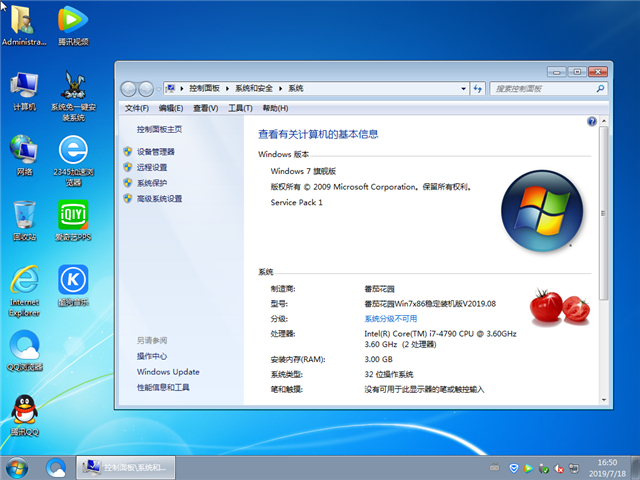Click the refresh button beside address bar
Viewport: 640px width, 480px height.
[x=478, y=89]
